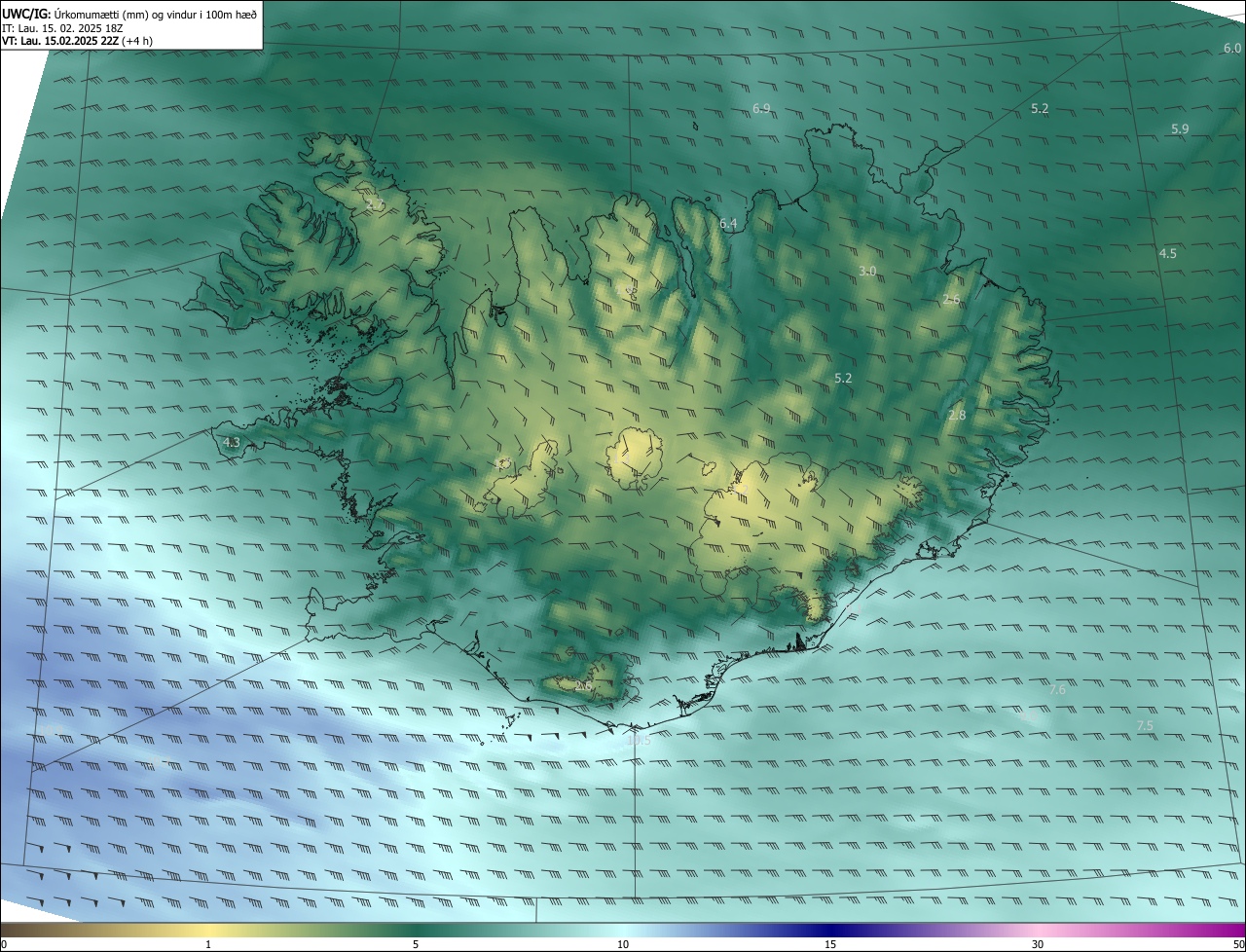The image size is (1246, 952).
Task: Click the 6.0 precipitation value label
Action: pos(1232,49)
